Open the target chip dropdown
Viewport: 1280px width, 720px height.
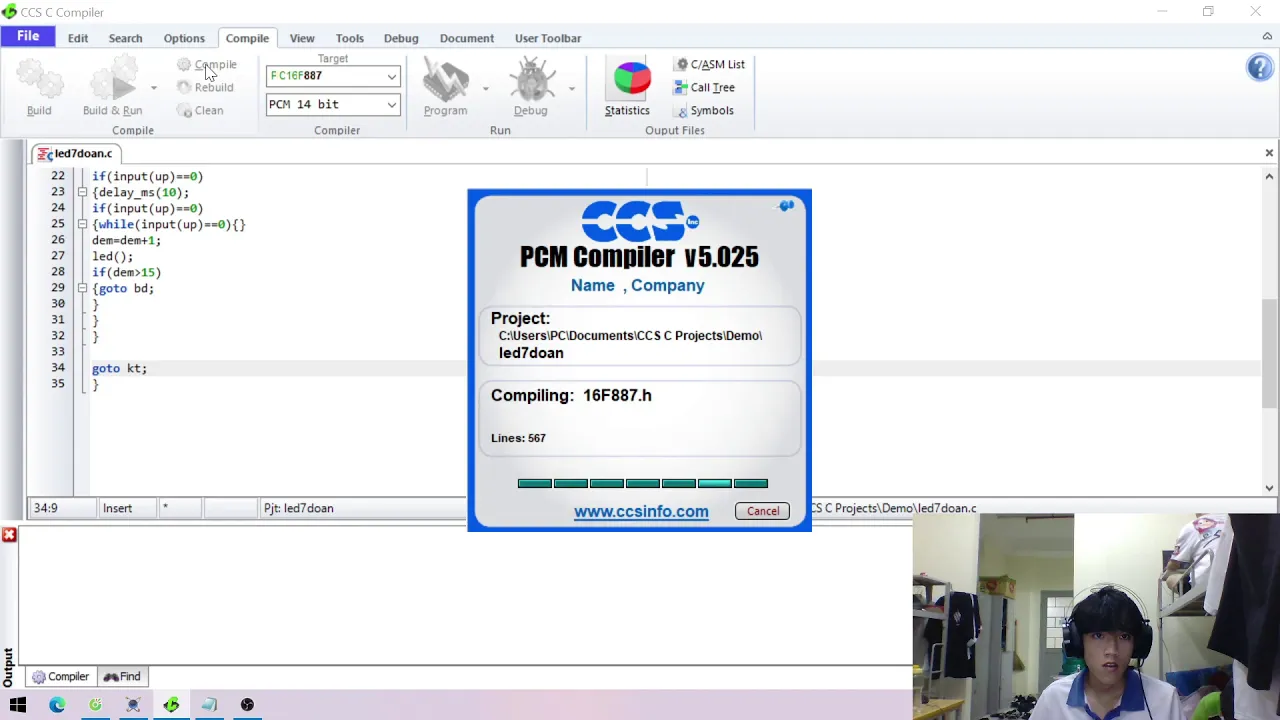coord(392,76)
